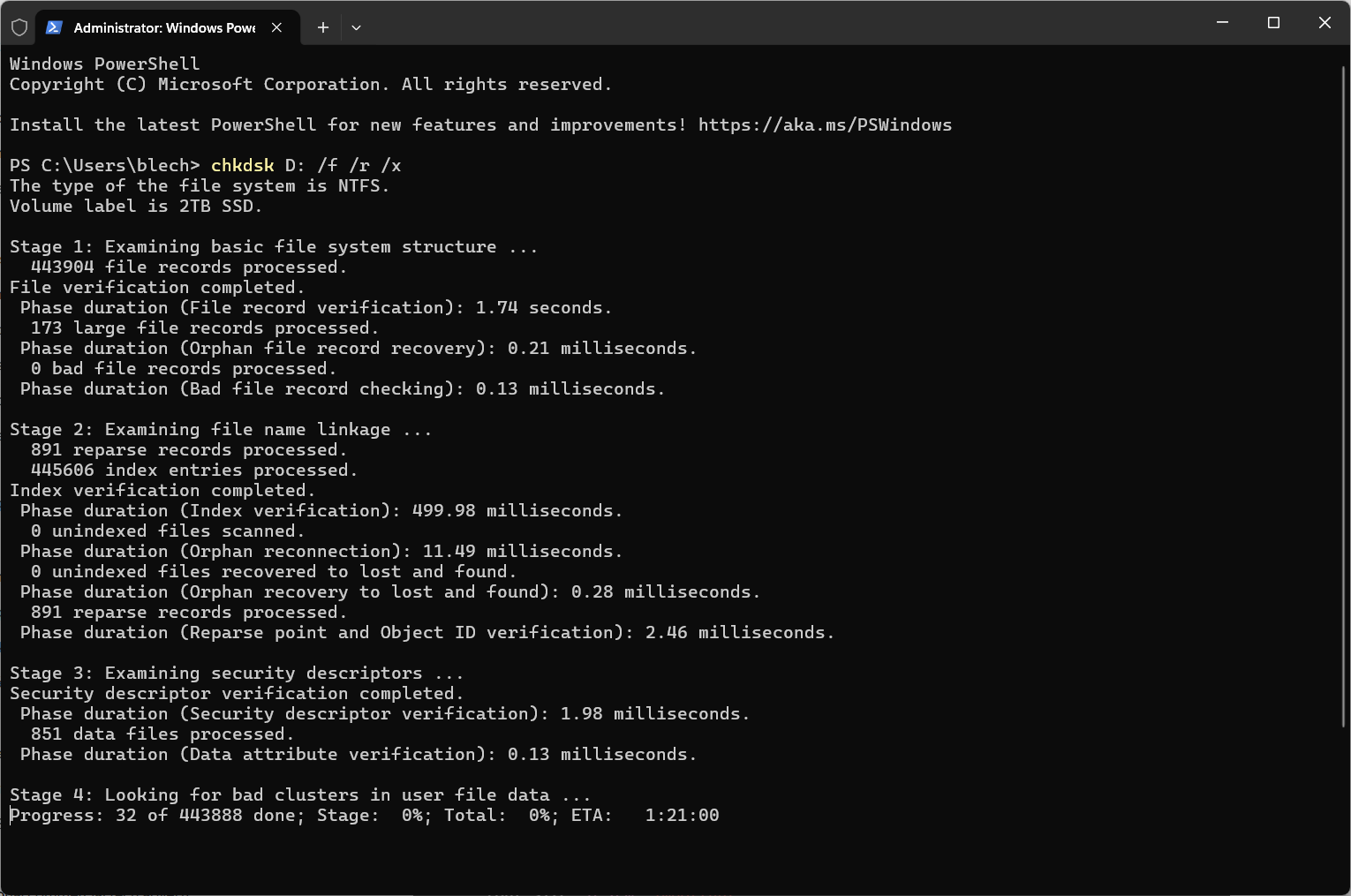Screen dimensions: 1351x896
Task: Minimize the terminal window
Action: [x=1222, y=23]
